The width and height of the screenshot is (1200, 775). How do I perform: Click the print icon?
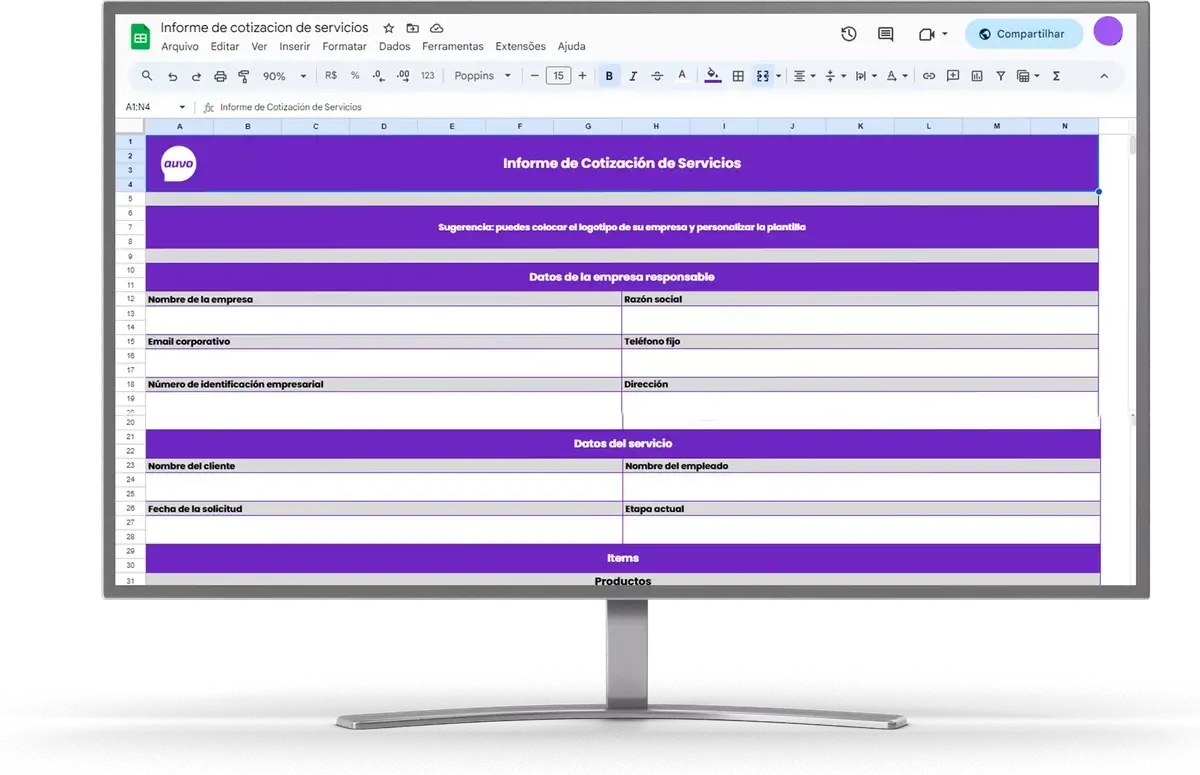pyautogui.click(x=220, y=76)
